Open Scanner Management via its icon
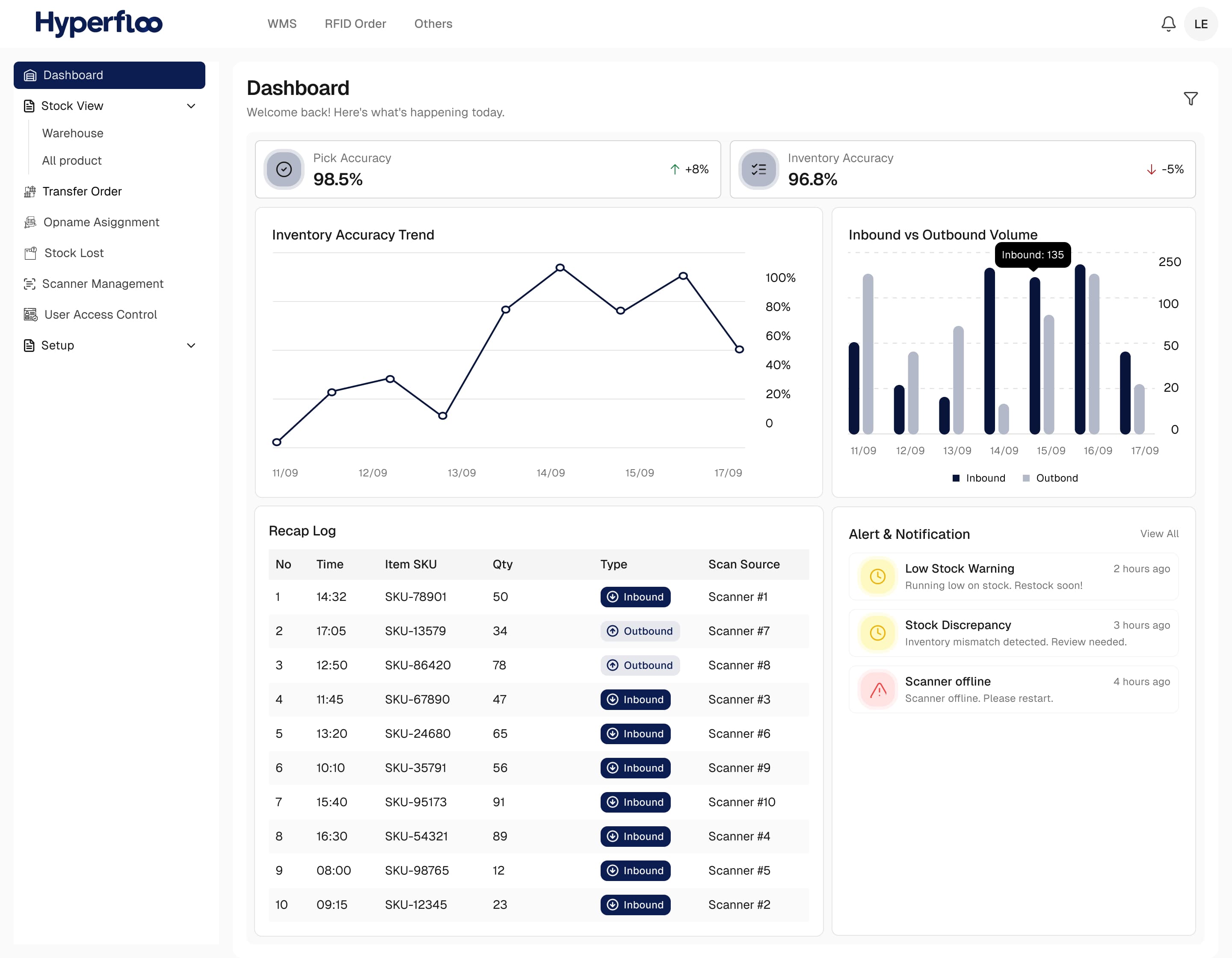The image size is (1232, 958). click(31, 284)
